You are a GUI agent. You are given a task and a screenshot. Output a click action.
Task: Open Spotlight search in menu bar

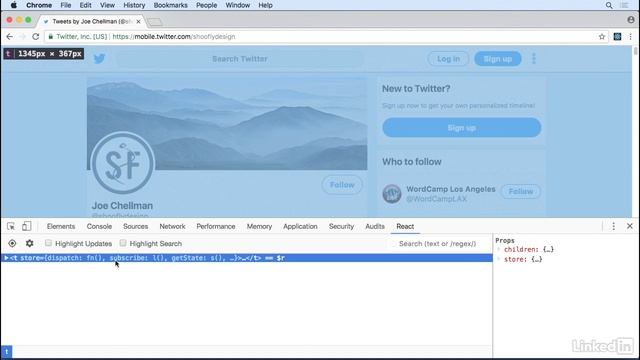point(609,5)
